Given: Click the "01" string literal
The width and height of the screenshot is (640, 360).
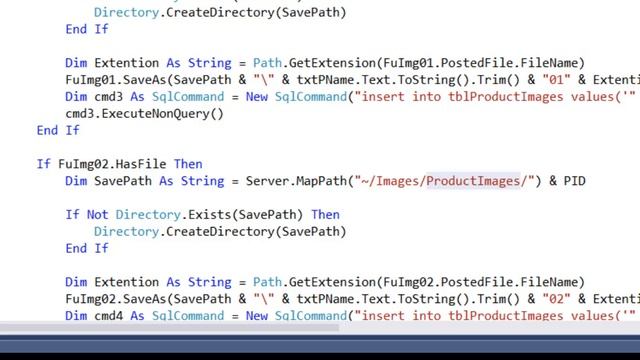Looking at the screenshot, I should [x=556, y=80].
